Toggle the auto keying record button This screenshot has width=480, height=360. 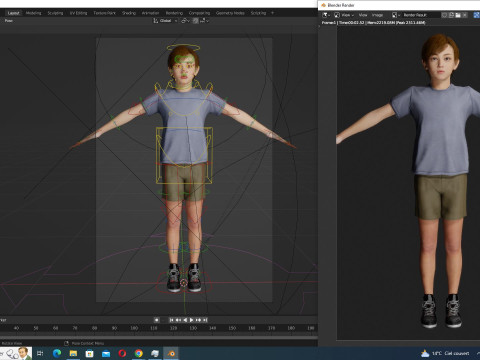point(156,320)
